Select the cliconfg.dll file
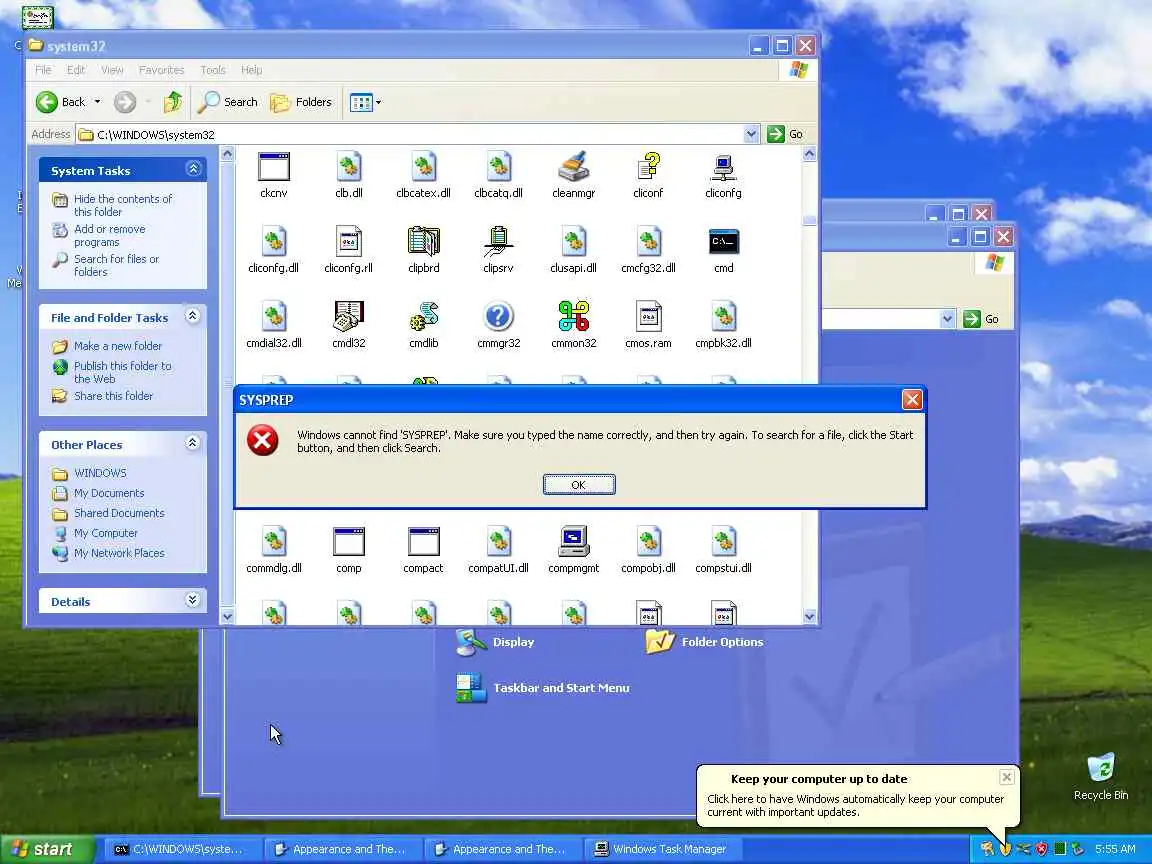 point(274,242)
